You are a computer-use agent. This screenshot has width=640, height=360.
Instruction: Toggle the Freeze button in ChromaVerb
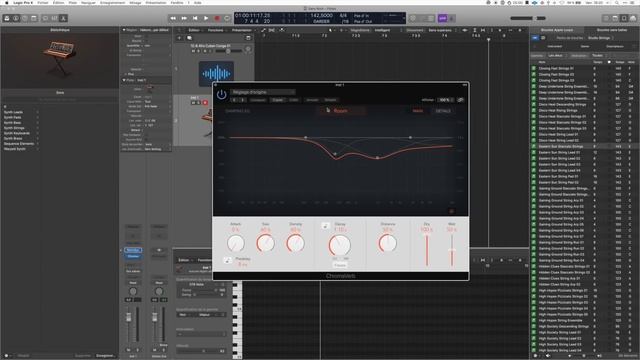click(x=340, y=265)
